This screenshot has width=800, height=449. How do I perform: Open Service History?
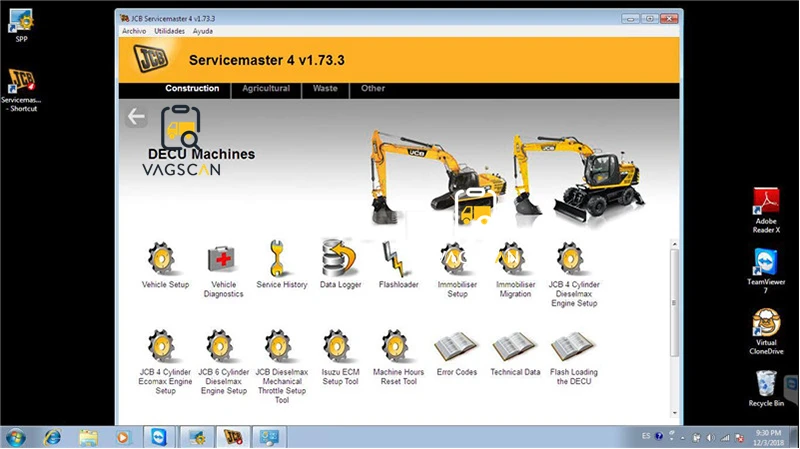282,265
